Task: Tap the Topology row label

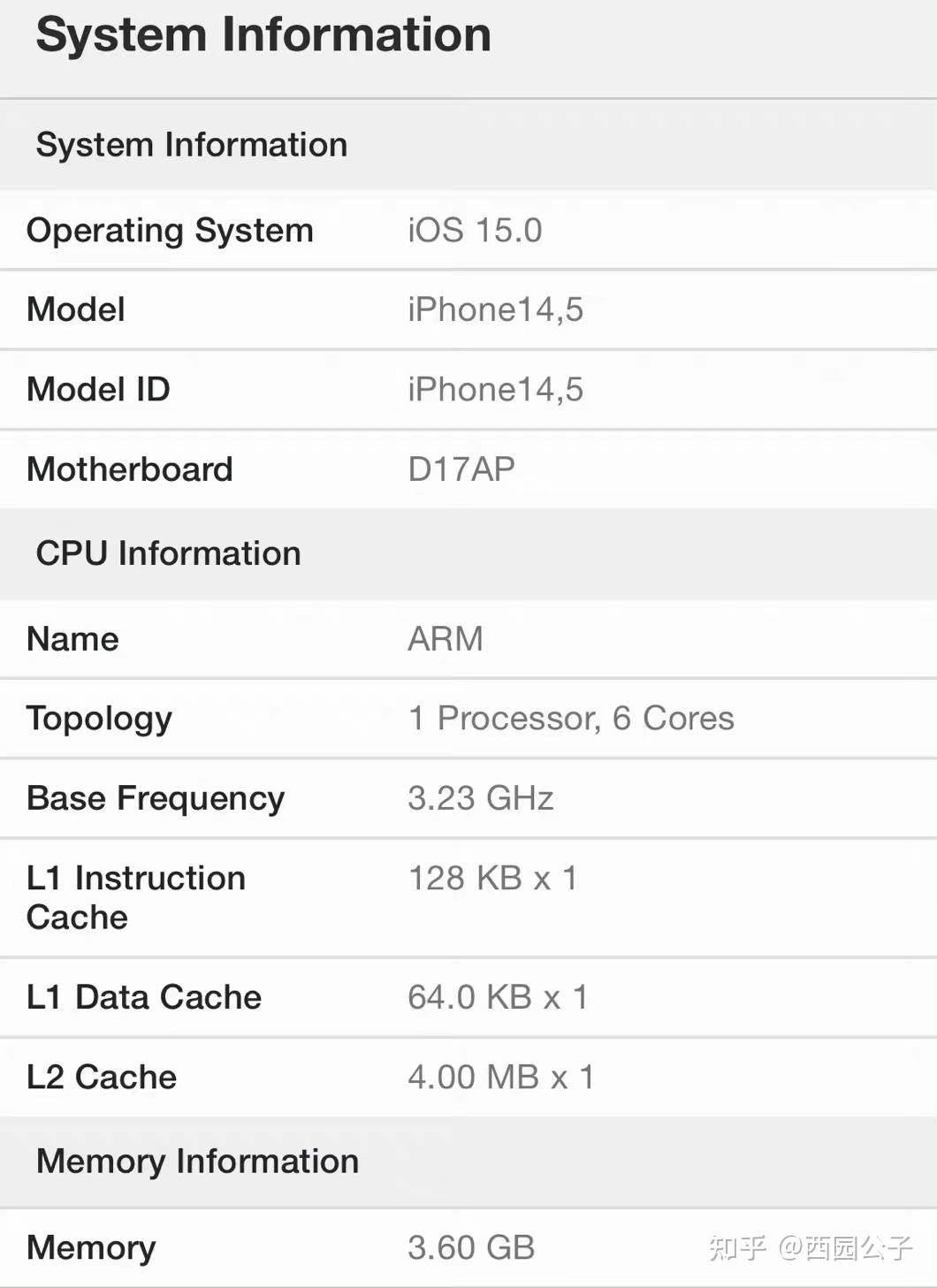Action: pos(100,720)
